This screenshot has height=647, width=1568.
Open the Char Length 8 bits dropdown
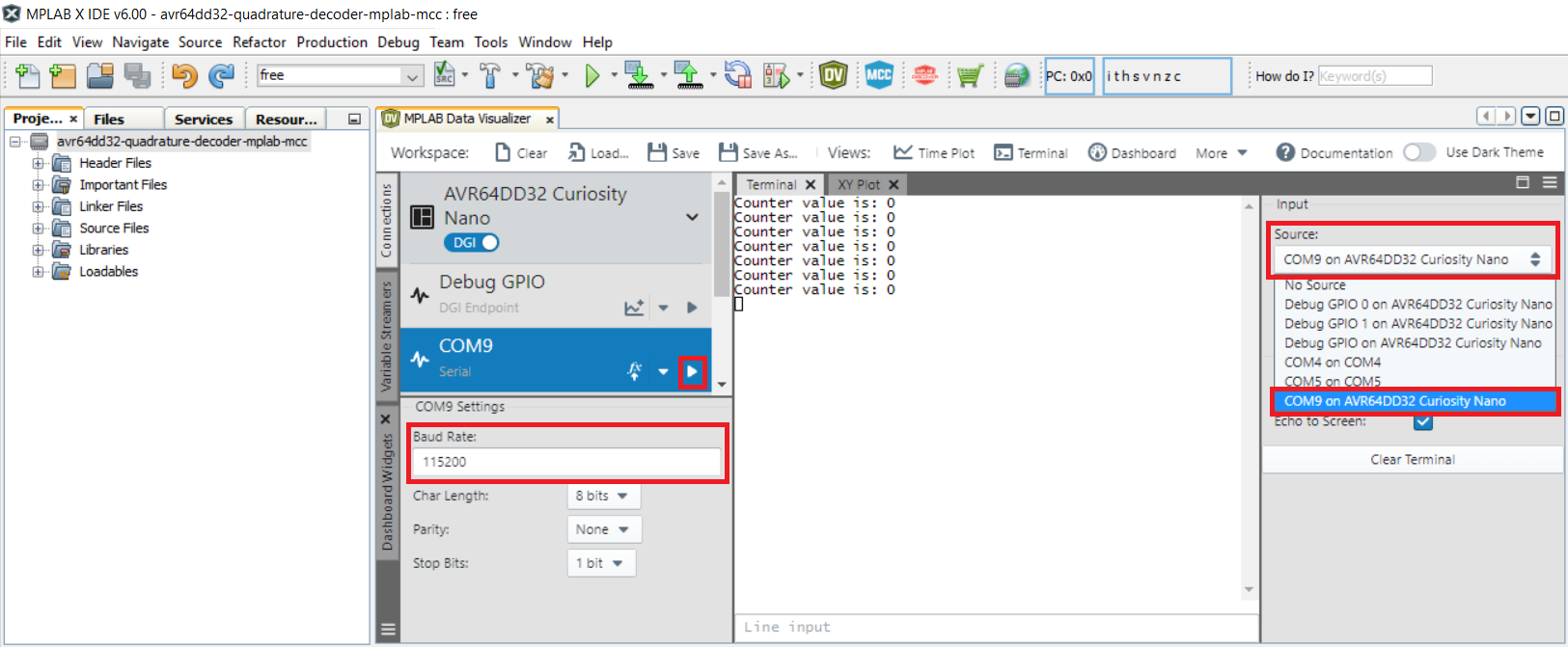click(604, 496)
